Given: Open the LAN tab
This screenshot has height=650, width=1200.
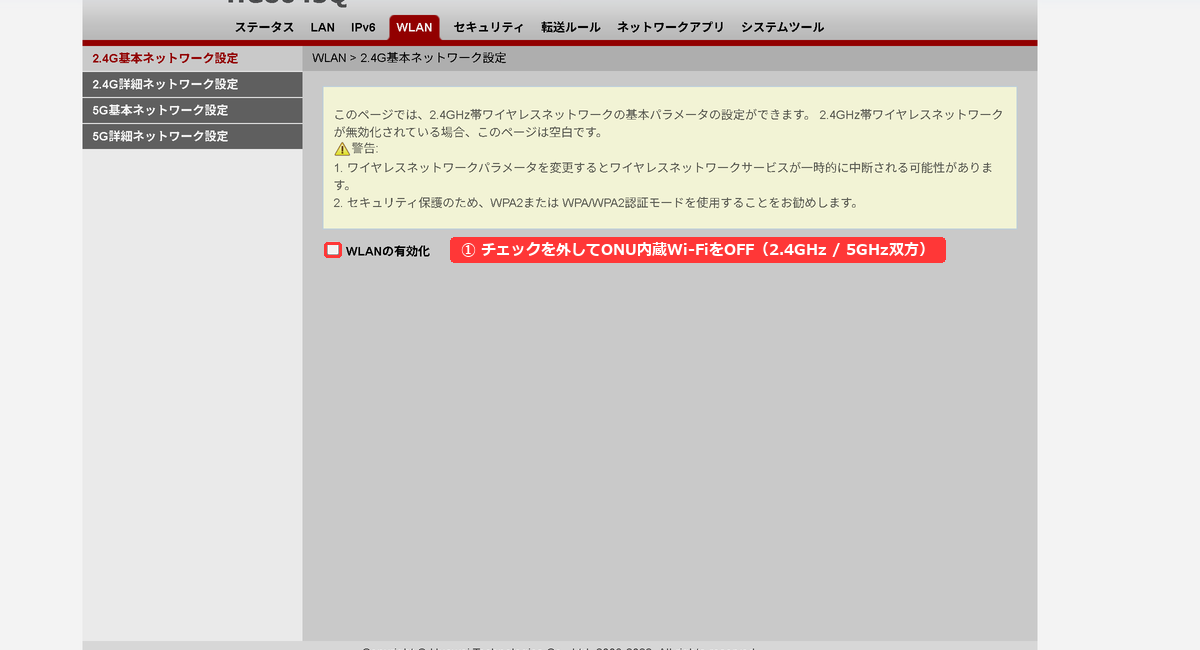Looking at the screenshot, I should point(322,27).
